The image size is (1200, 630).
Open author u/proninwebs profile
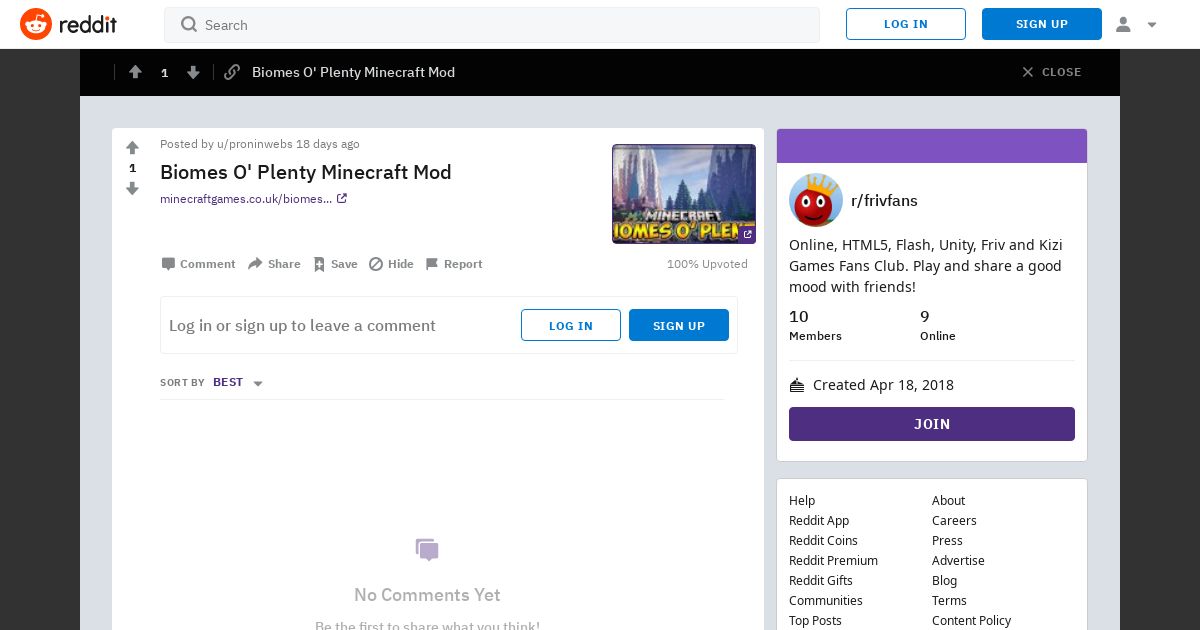(x=254, y=144)
